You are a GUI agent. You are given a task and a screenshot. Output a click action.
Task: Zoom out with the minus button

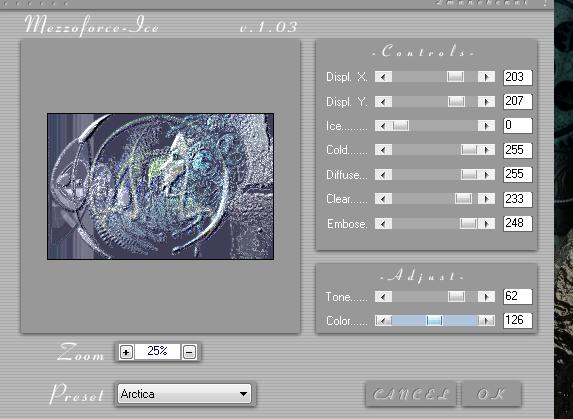(189, 352)
